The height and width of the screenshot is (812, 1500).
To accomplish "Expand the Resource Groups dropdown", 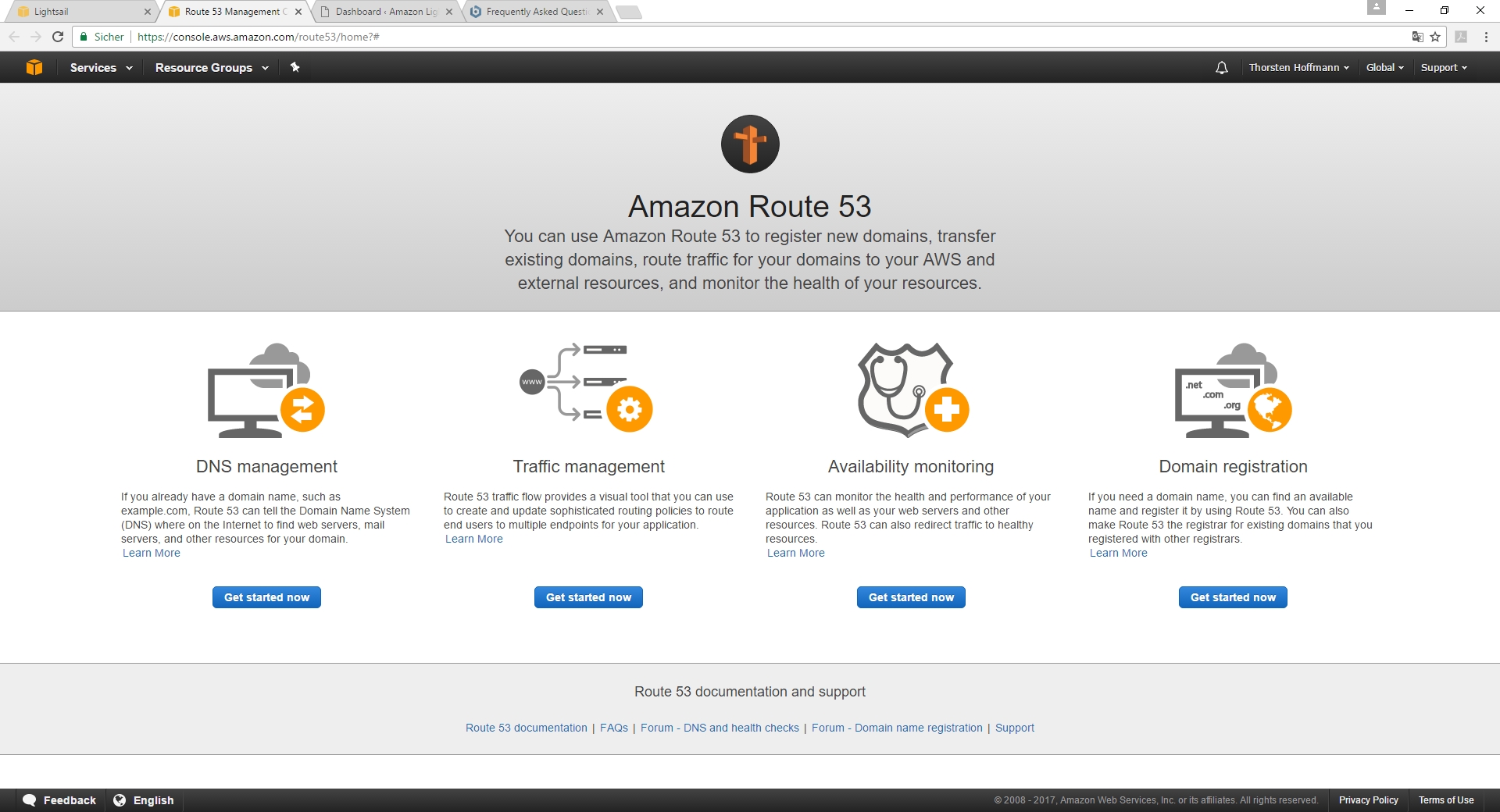I will pos(212,68).
